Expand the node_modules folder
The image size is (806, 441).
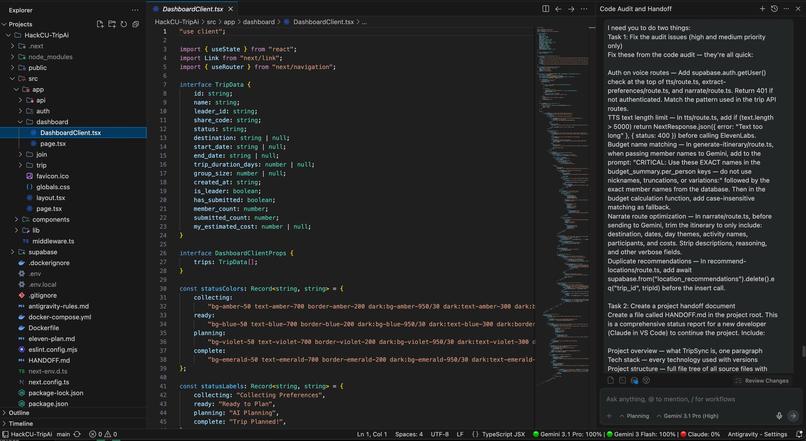[12, 57]
